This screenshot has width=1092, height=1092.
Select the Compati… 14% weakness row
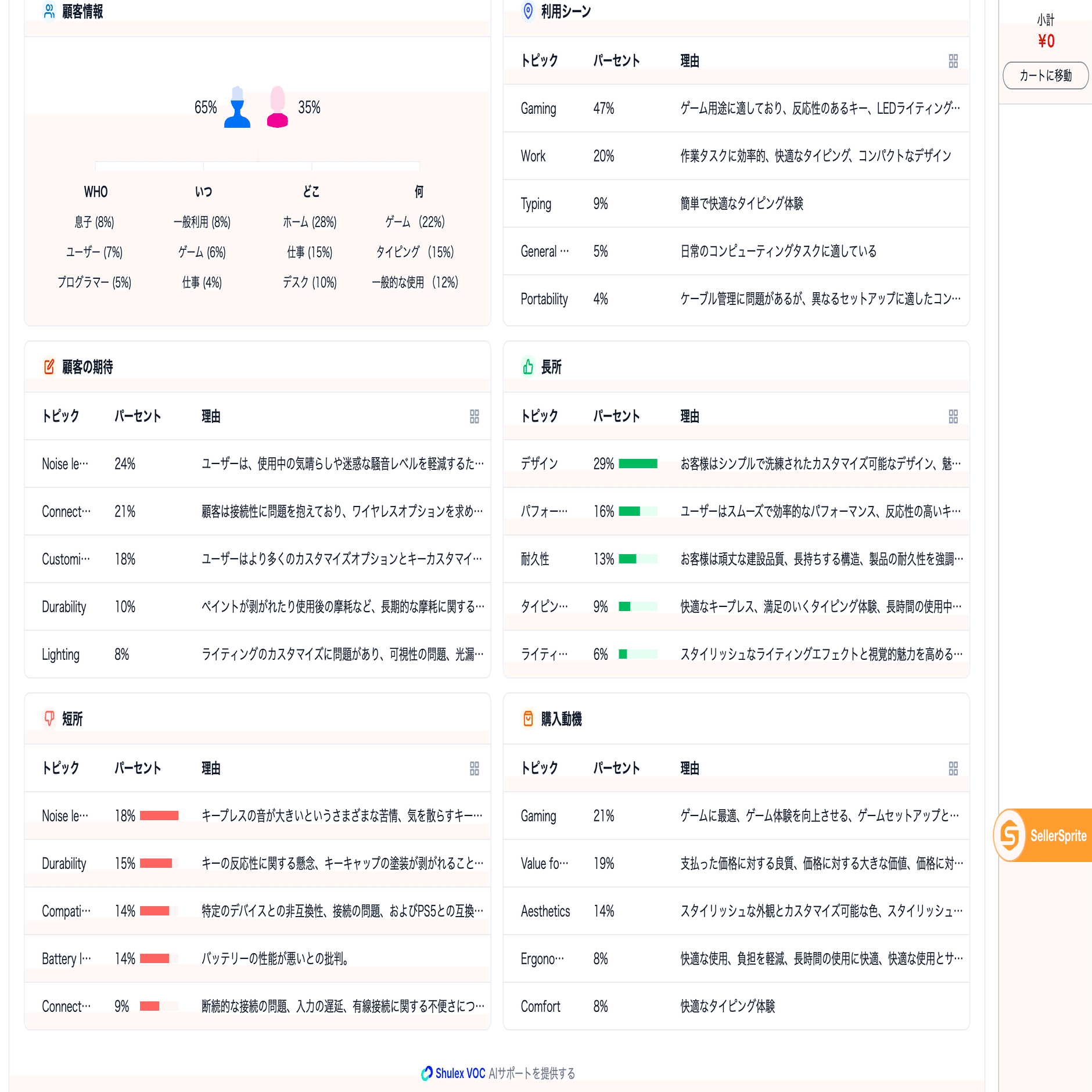click(x=257, y=911)
